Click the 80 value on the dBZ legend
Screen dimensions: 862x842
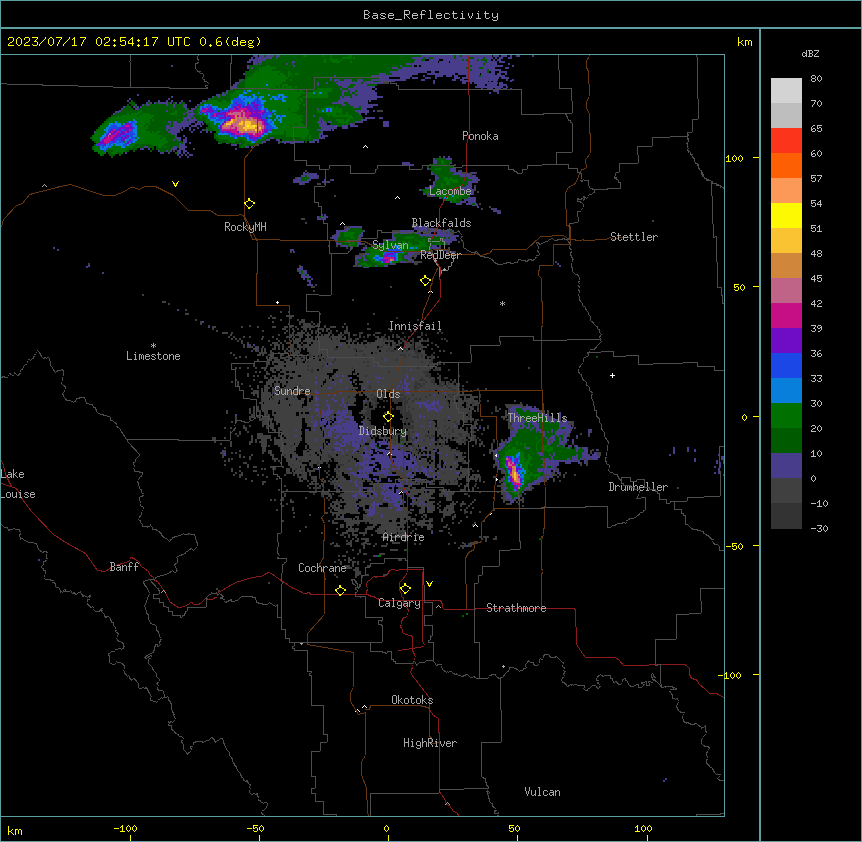816,79
